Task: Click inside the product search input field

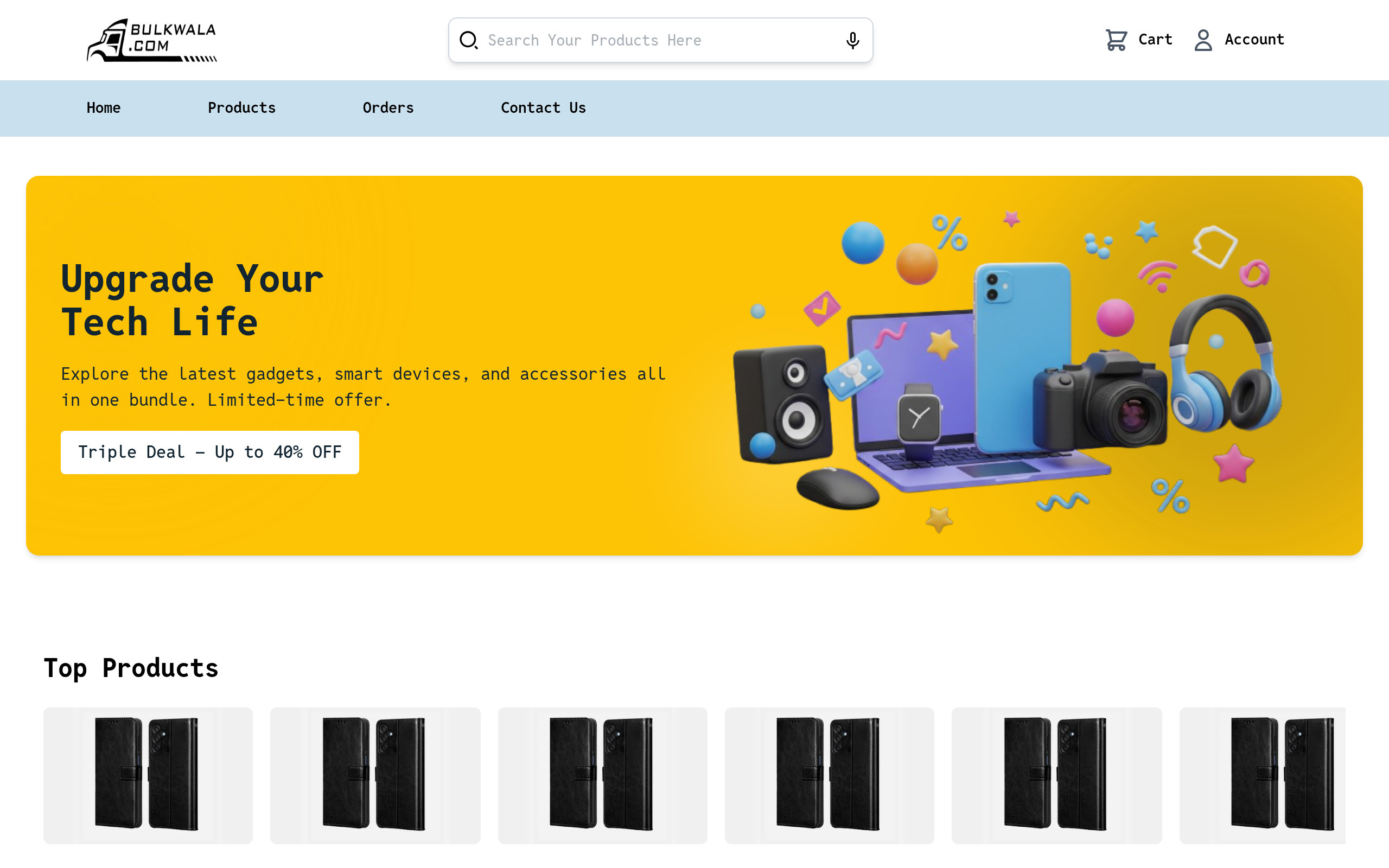Action: pos(632,40)
